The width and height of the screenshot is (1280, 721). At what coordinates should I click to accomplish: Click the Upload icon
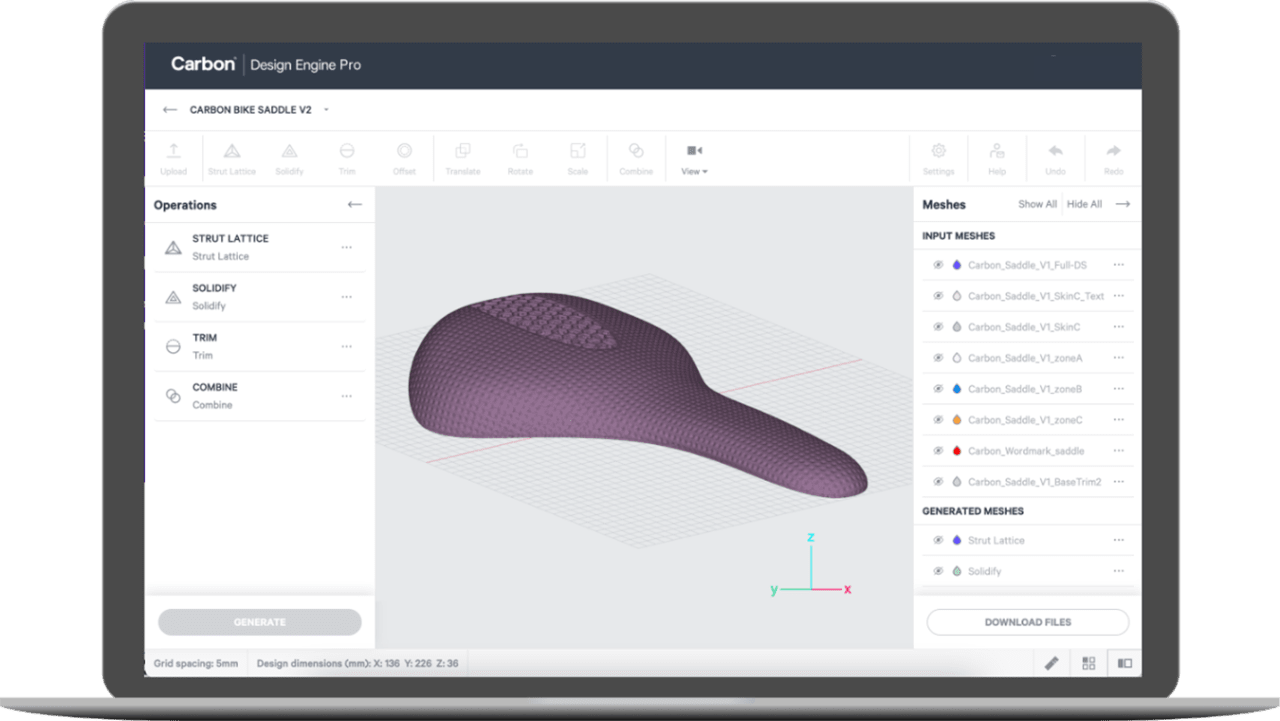pos(173,158)
